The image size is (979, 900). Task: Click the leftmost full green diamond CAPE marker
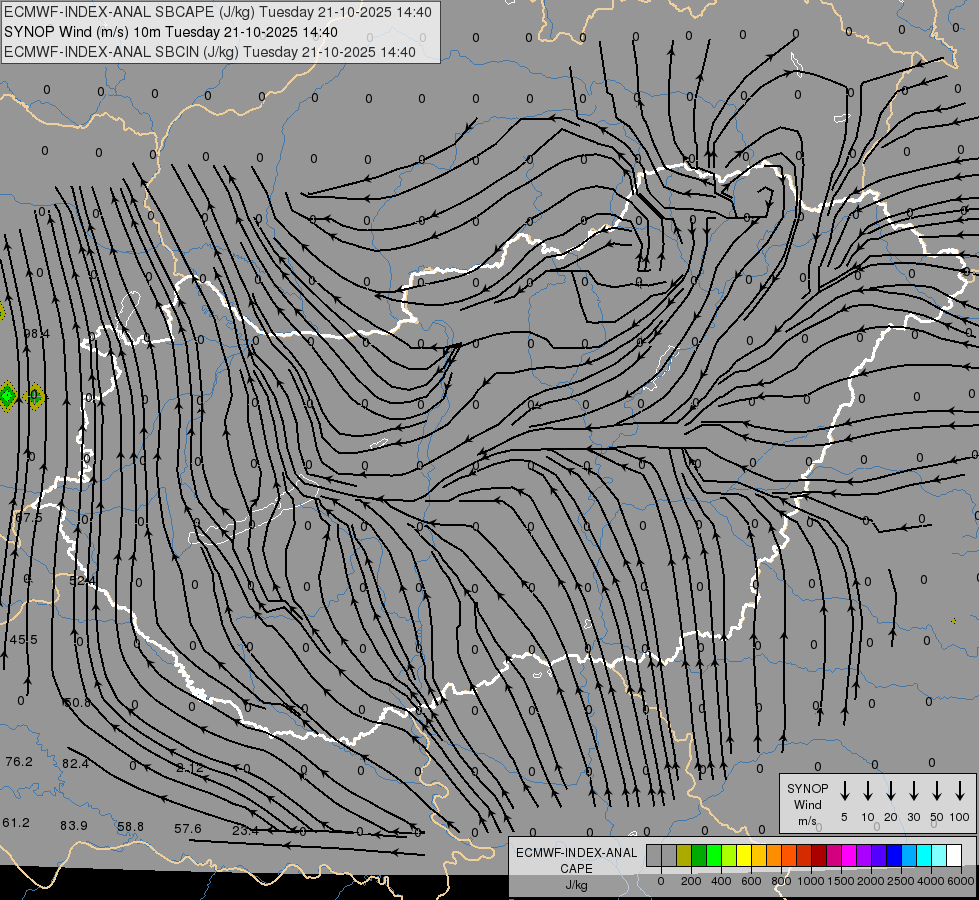[7, 396]
